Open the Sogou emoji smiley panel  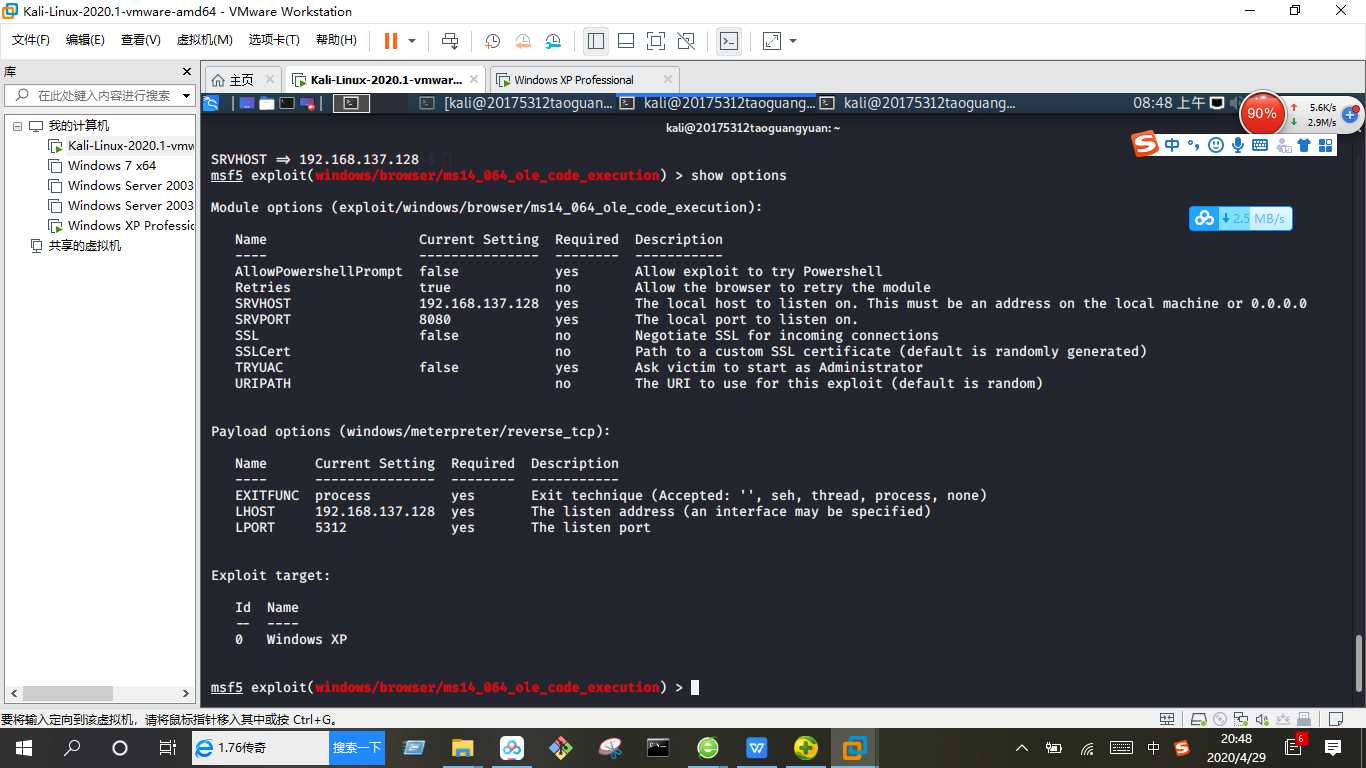[x=1216, y=145]
